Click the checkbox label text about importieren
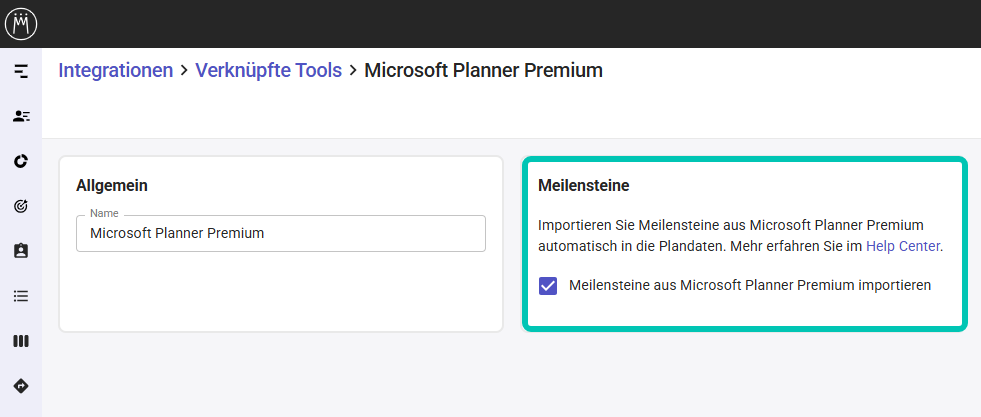The width and height of the screenshot is (981, 417). coord(750,286)
